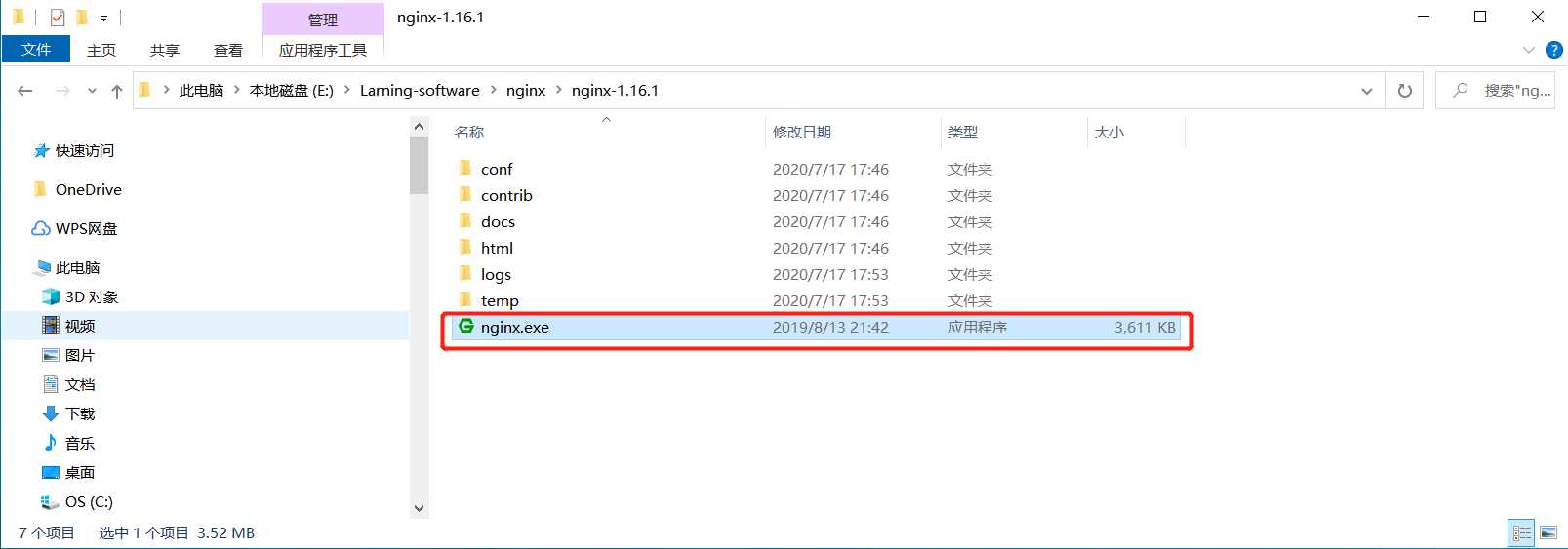
Task: Navigate to 本地磁盘 (E:) in breadcrumb
Action: 292,90
